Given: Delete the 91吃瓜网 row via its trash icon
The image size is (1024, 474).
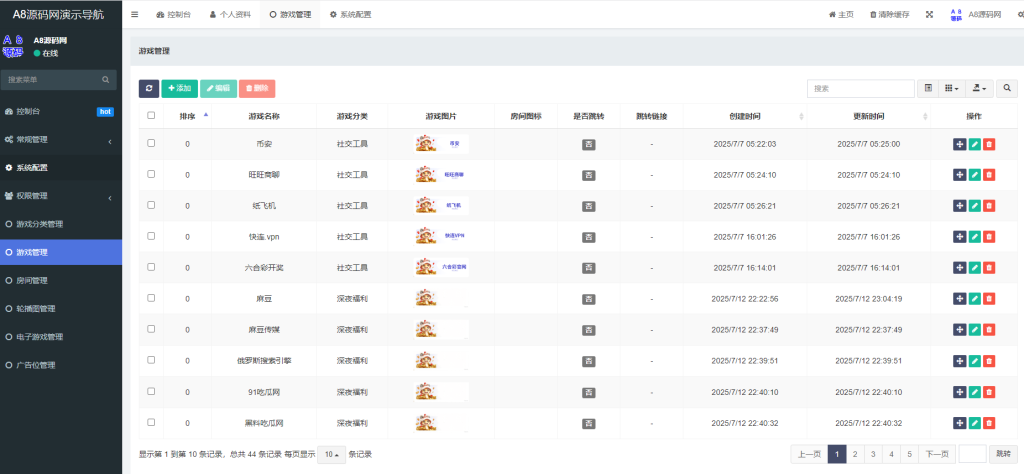Looking at the screenshot, I should pos(989,392).
